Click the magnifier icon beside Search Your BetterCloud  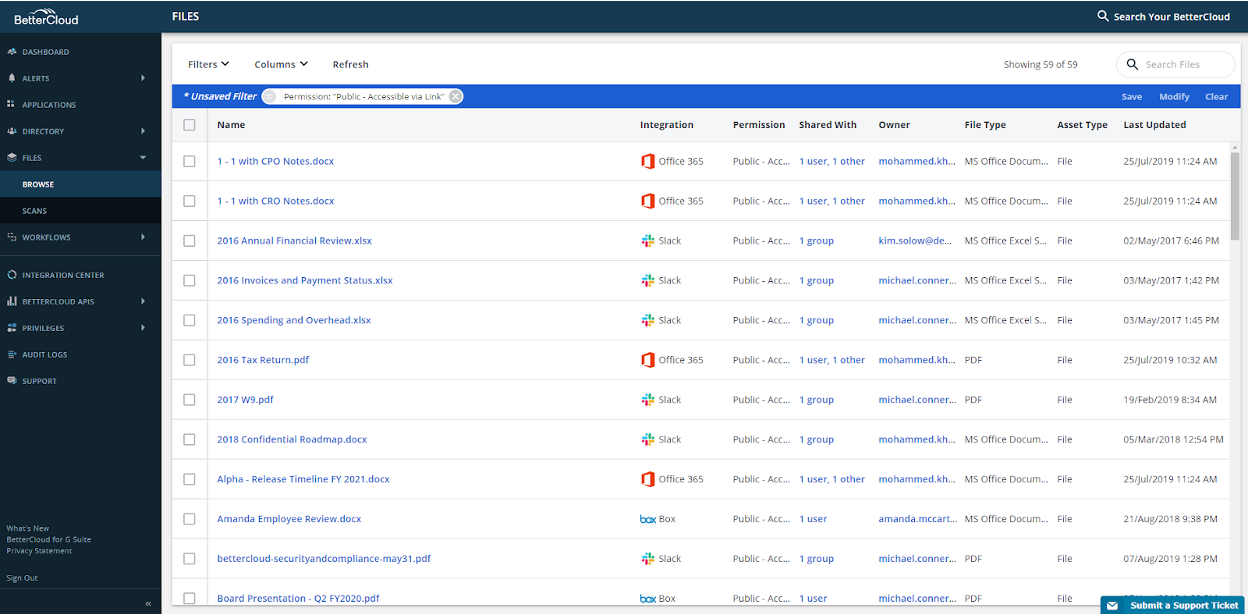1103,16
